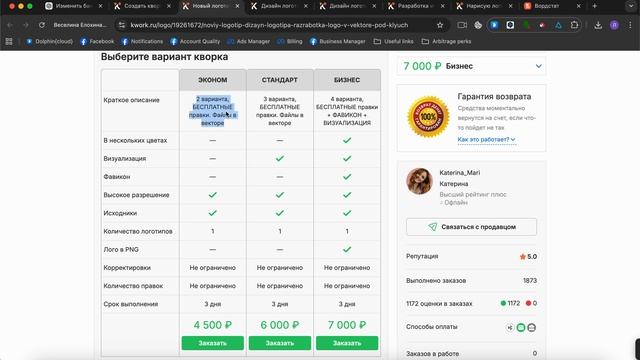
Task: Open the Useful links bookmarks folder
Action: [393, 41]
